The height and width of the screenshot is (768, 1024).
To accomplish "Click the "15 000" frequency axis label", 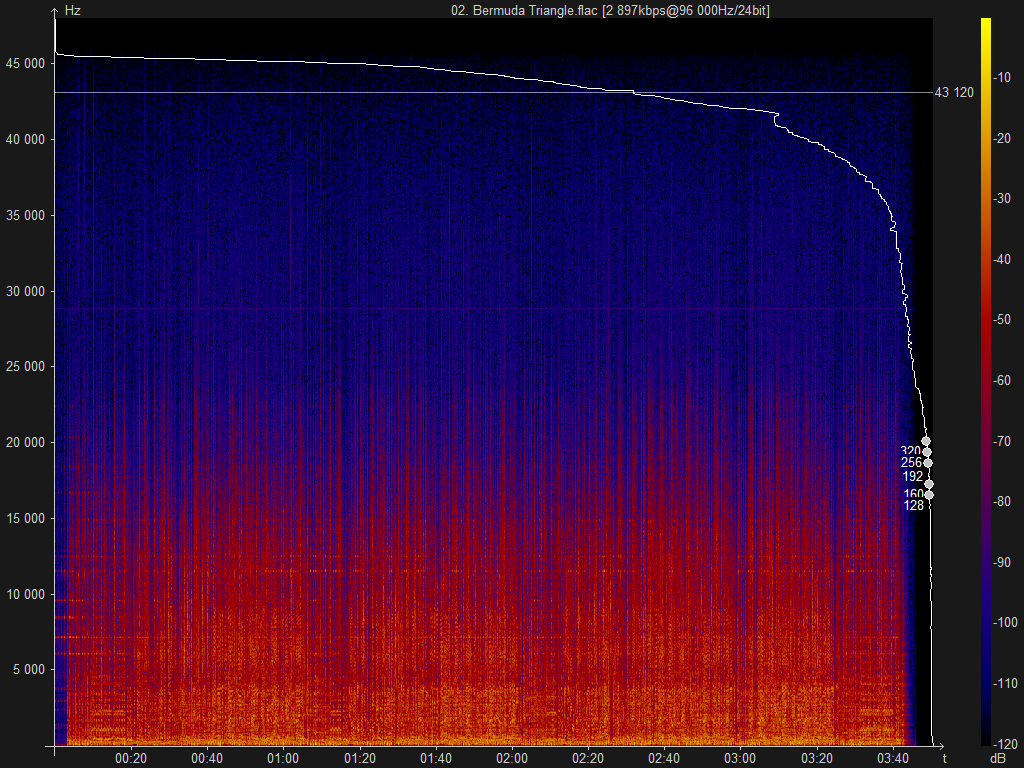I will (25, 518).
